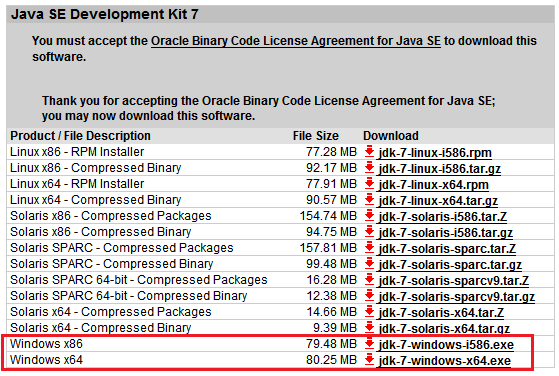This screenshot has width=559, height=376.
Task: Download jdk-7-windows-x64.exe file link
Action: (445, 361)
